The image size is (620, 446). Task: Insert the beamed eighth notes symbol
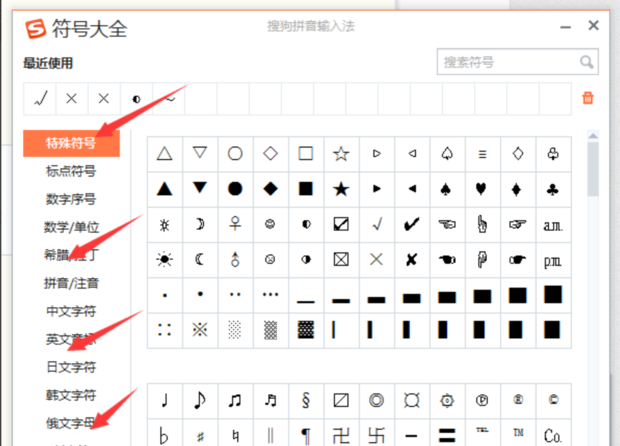235,401
